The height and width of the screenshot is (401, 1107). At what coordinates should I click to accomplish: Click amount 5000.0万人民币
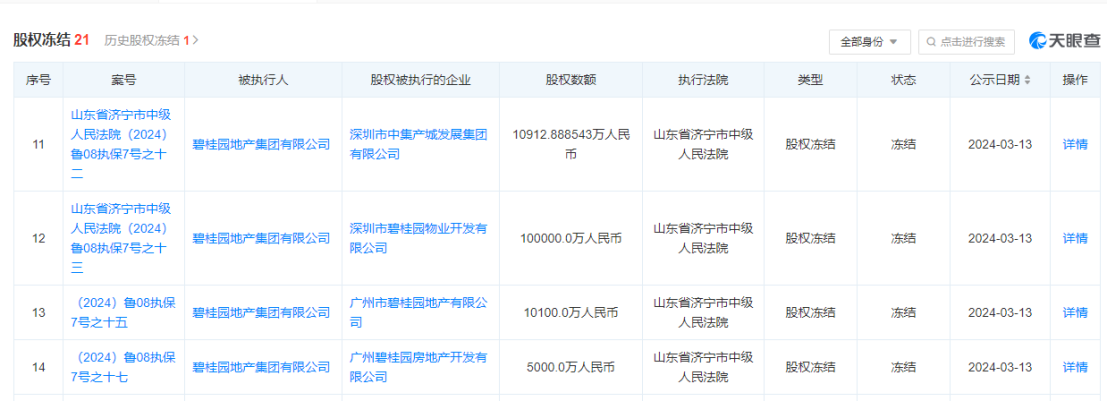point(571,367)
